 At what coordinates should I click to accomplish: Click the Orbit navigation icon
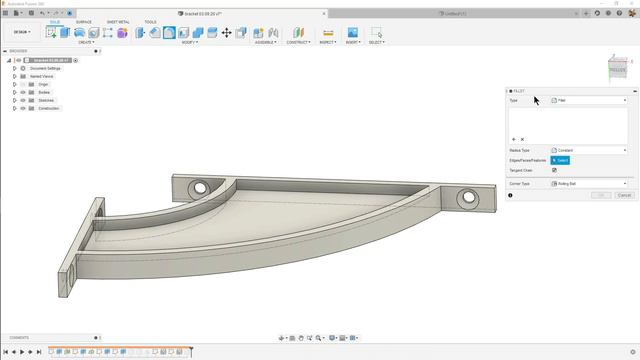click(281, 338)
